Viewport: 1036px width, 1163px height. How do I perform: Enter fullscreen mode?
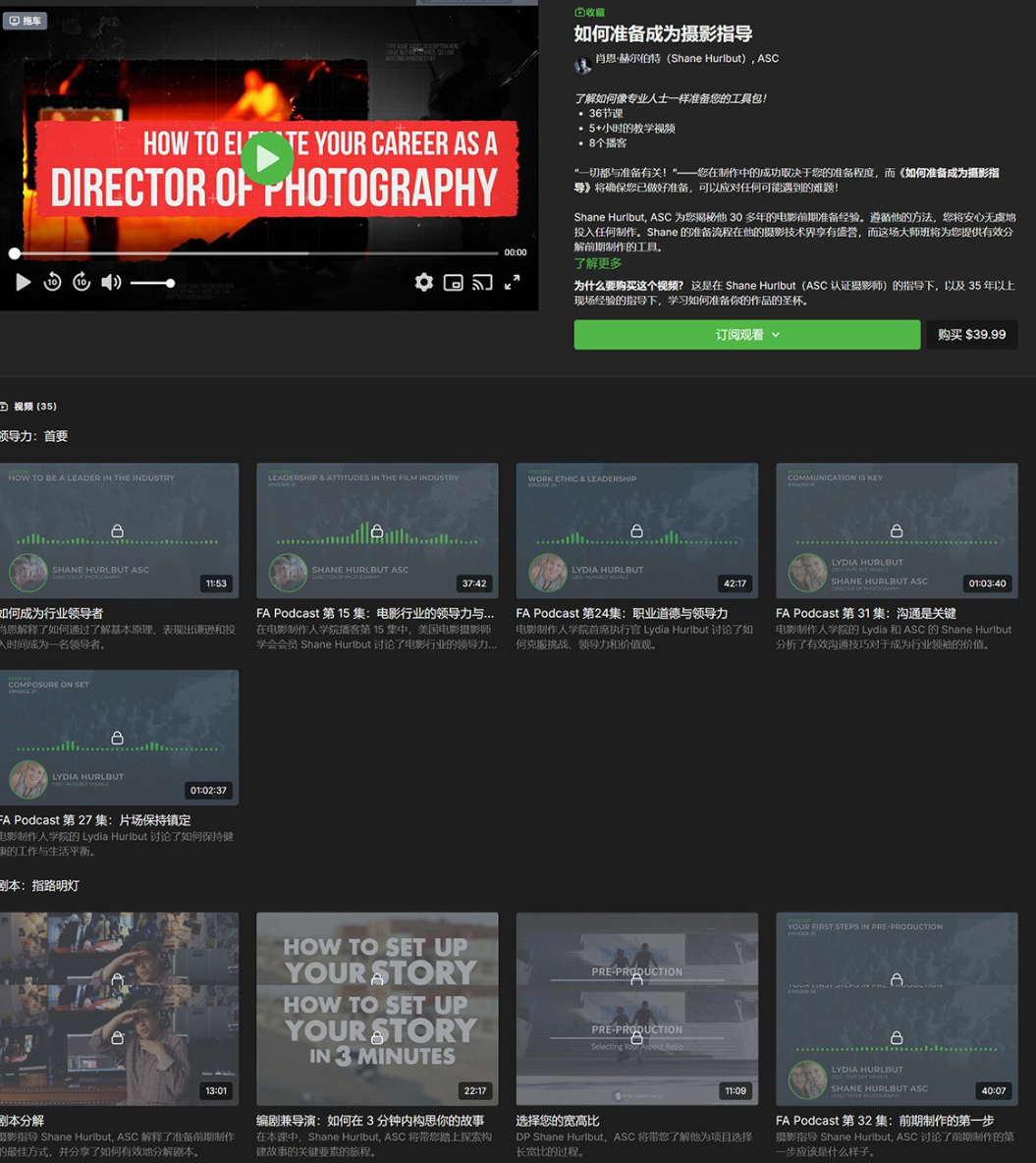[x=513, y=283]
